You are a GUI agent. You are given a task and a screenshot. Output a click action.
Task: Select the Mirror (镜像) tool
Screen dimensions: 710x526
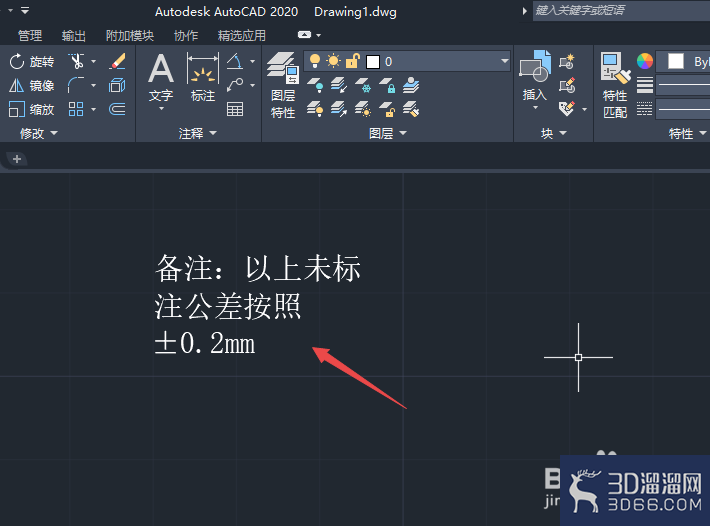click(x=32, y=85)
